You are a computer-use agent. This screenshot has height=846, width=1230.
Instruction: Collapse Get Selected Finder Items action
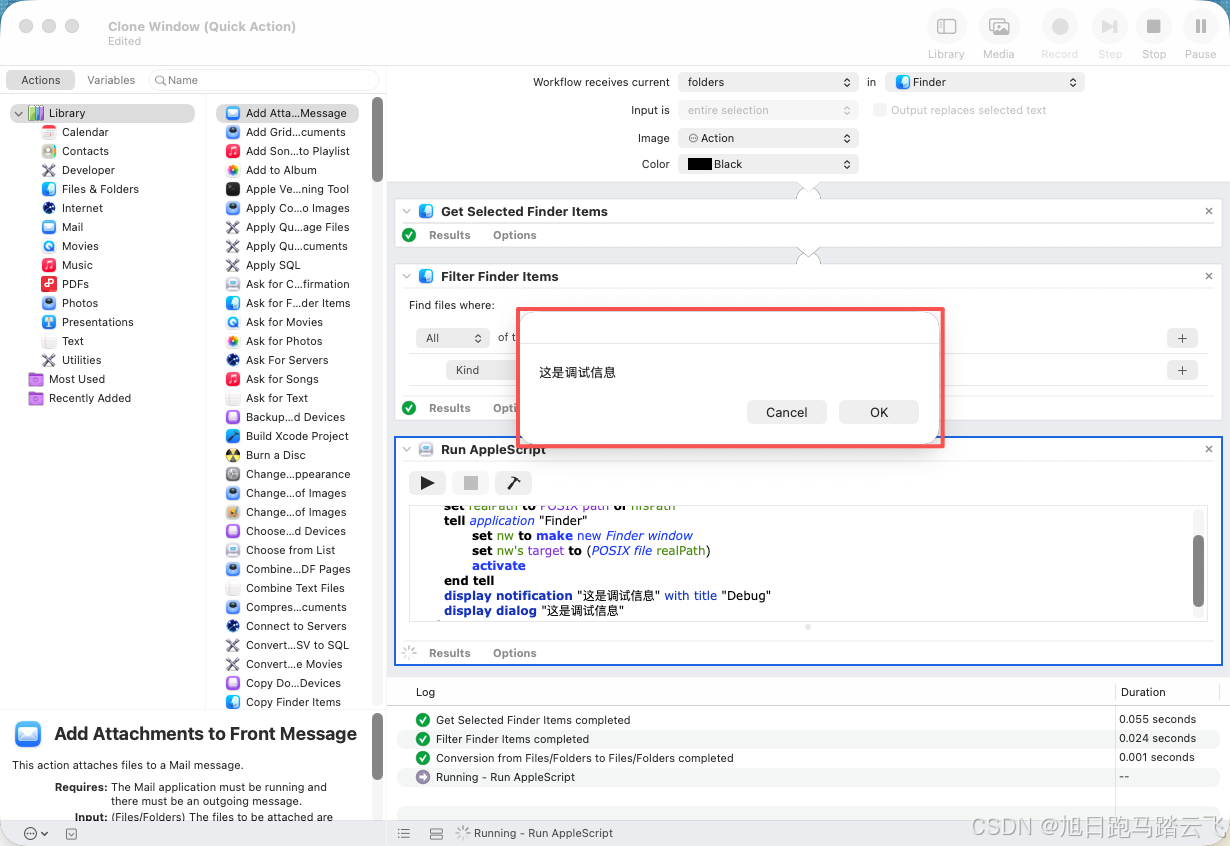pos(407,211)
